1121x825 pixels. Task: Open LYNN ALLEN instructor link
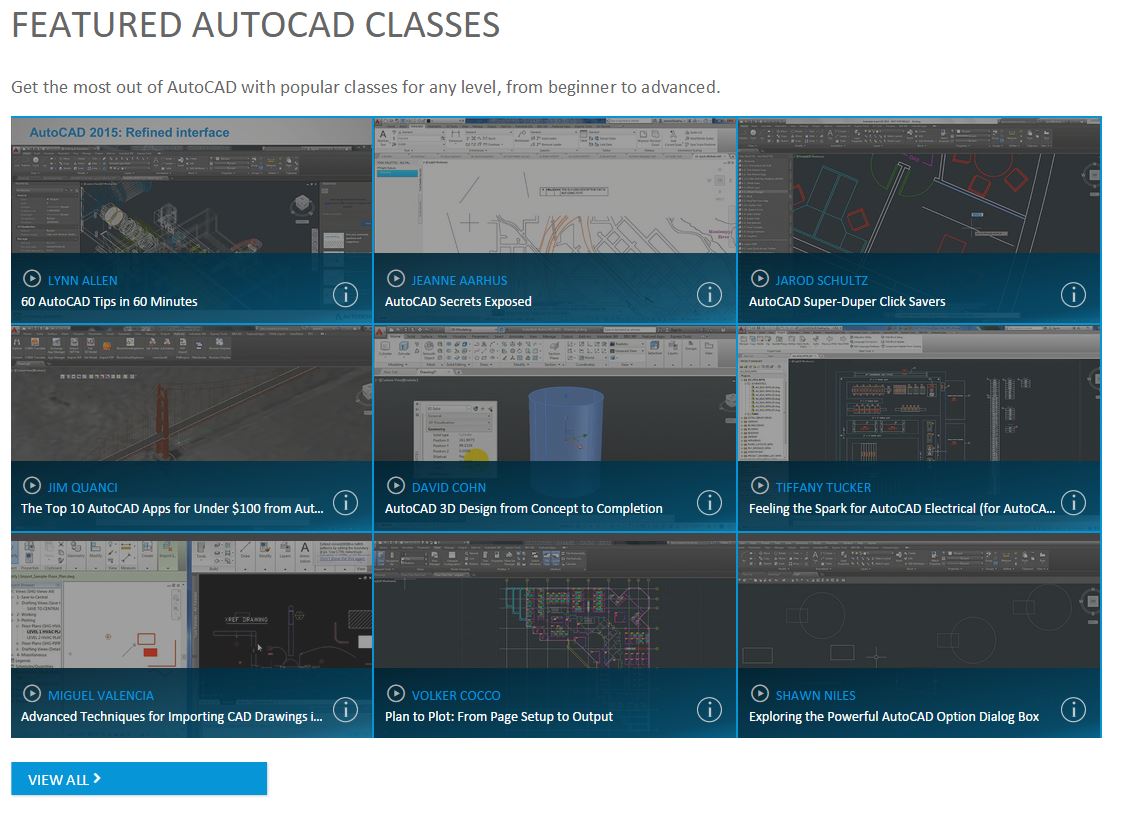point(83,281)
